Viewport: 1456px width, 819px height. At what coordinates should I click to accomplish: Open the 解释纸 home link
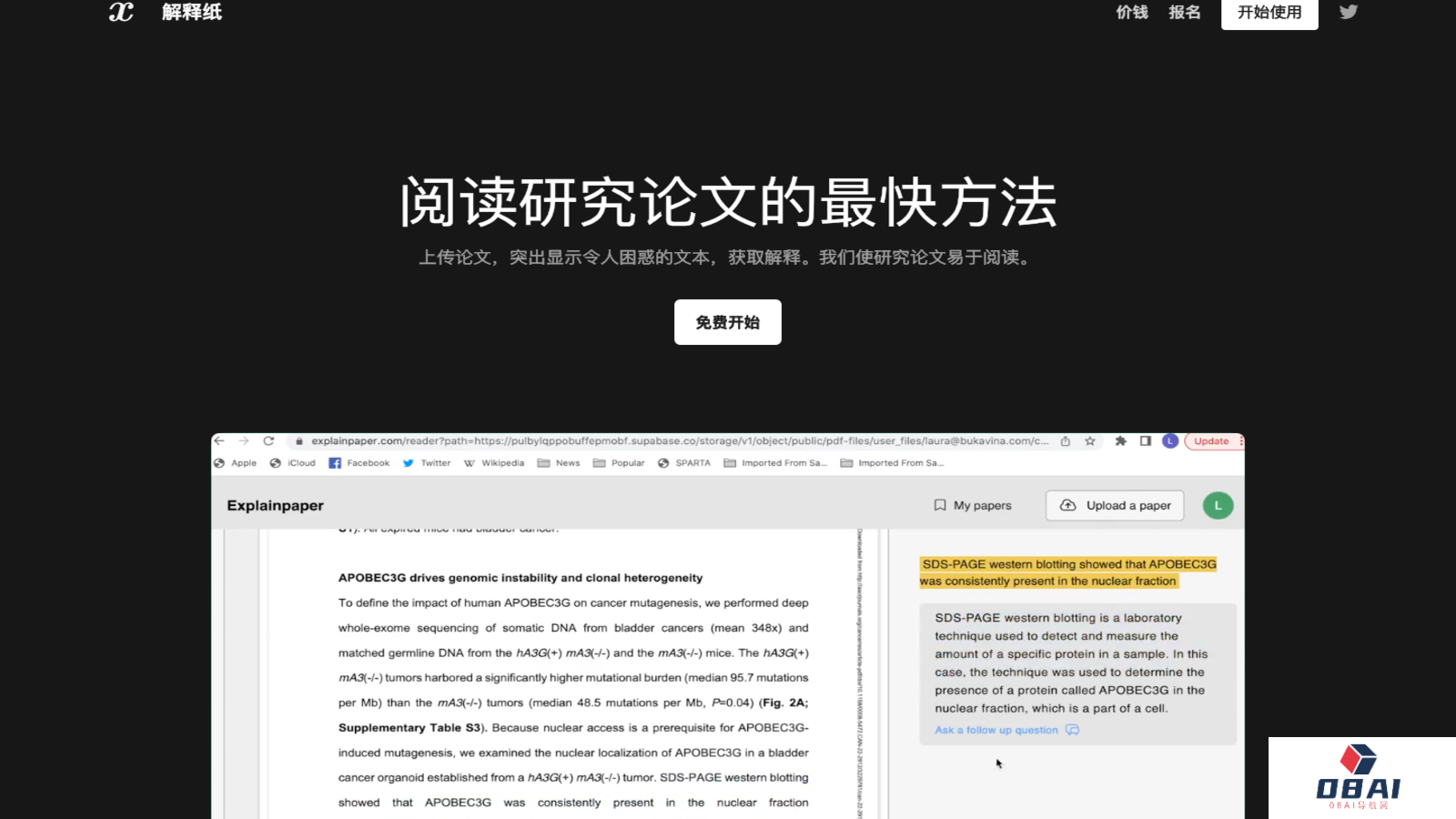[192, 12]
